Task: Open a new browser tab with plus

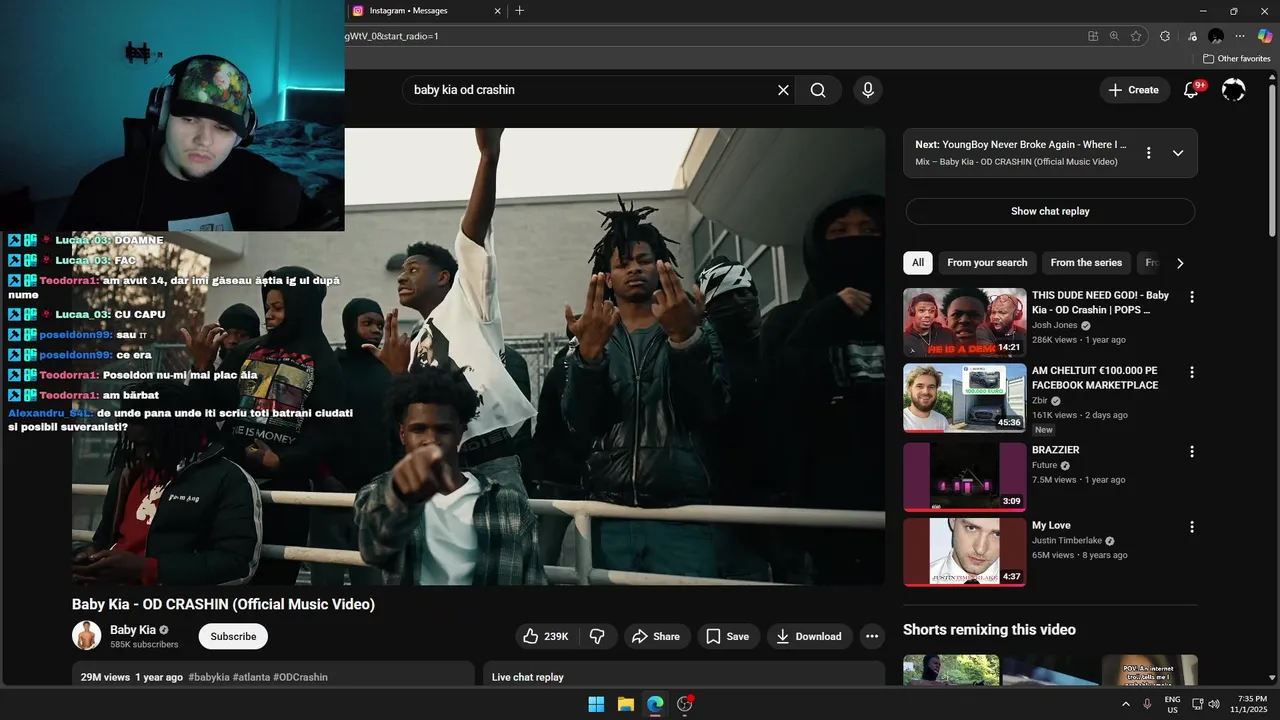Action: tap(519, 11)
